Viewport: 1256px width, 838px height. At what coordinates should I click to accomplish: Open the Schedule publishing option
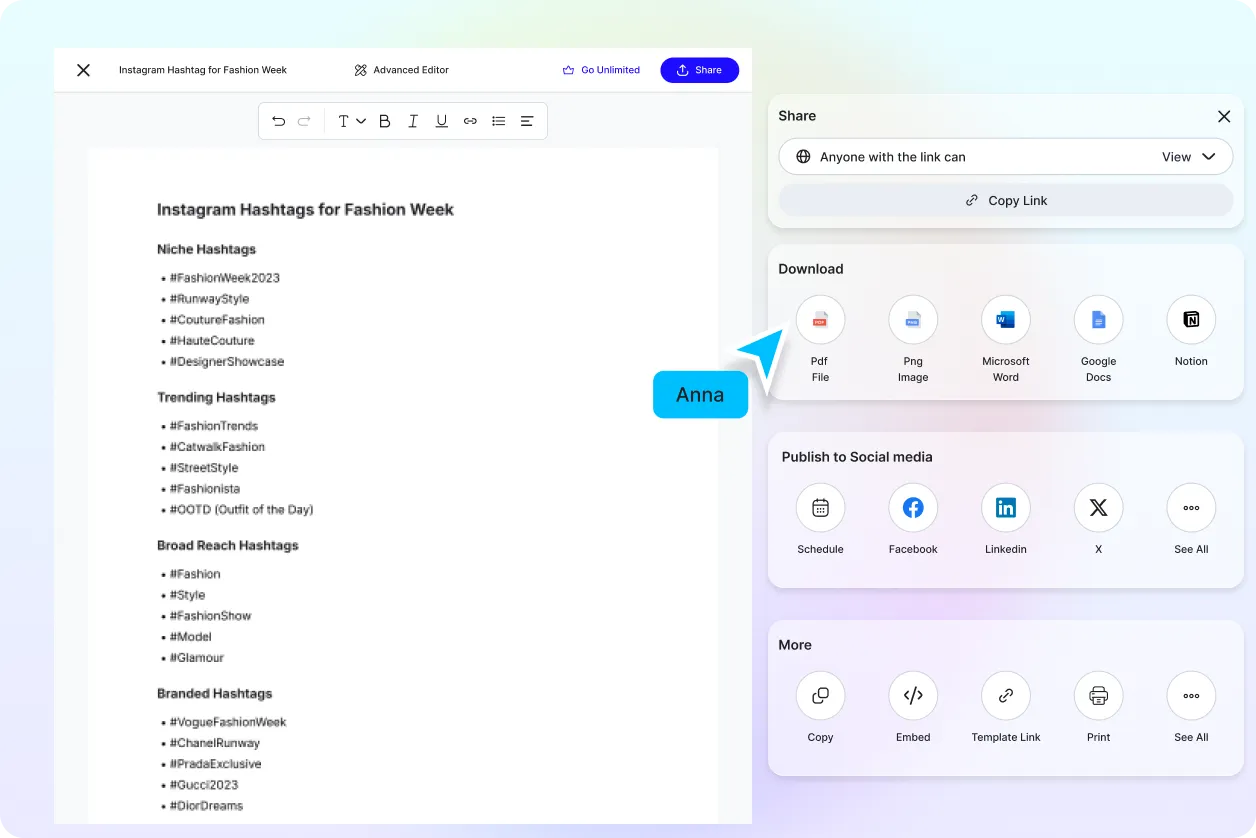[820, 507]
